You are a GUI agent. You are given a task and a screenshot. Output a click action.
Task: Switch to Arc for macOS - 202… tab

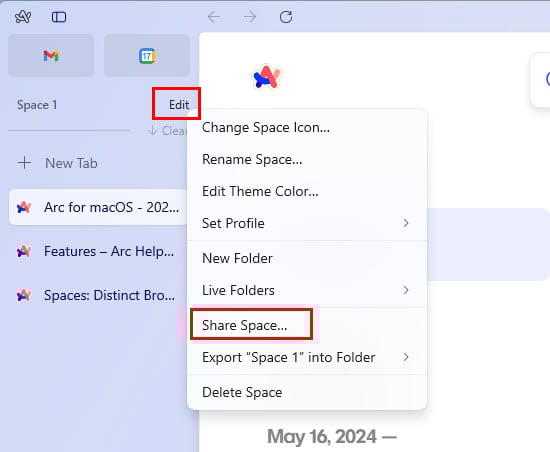click(x=98, y=207)
